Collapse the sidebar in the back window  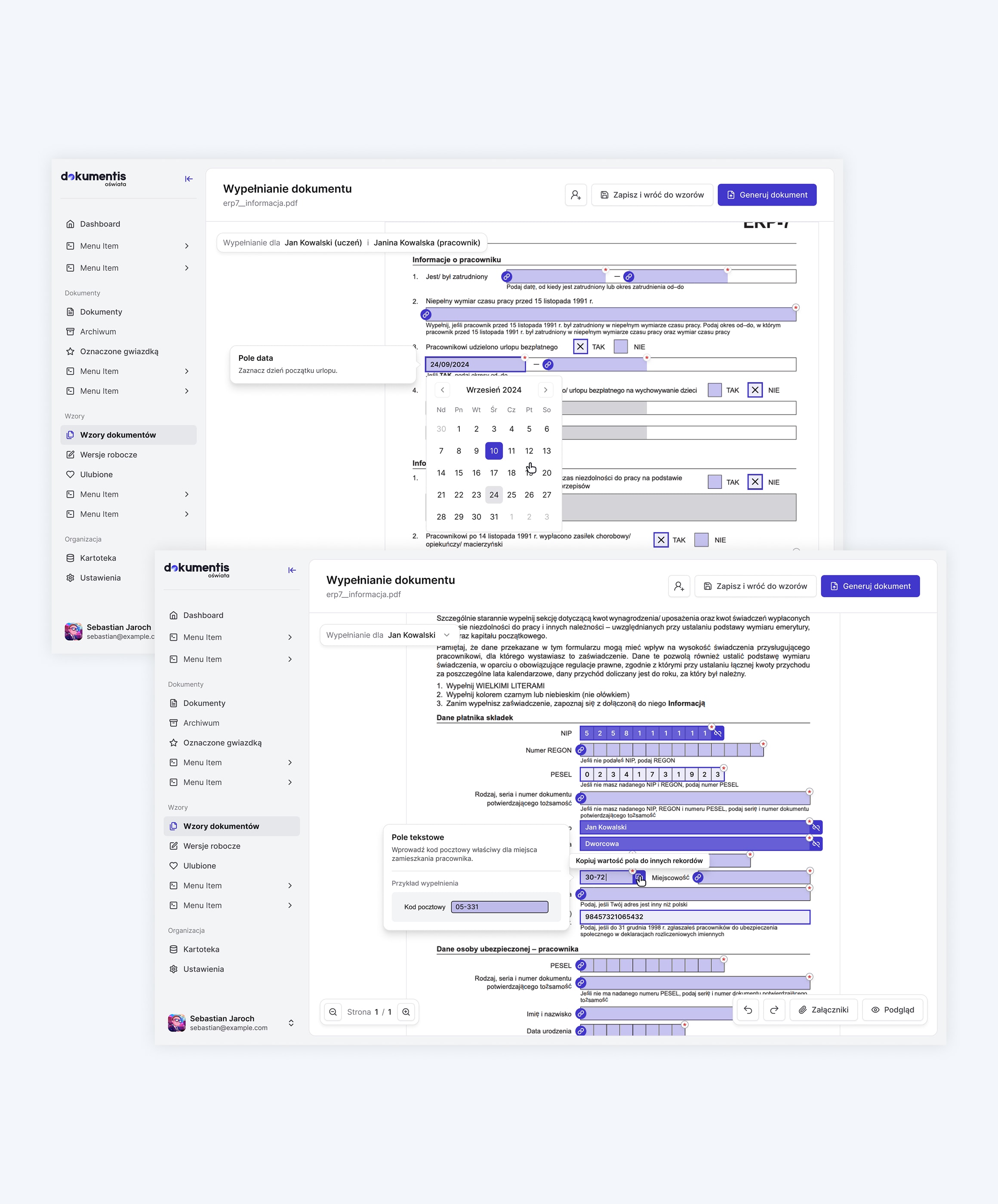click(189, 179)
